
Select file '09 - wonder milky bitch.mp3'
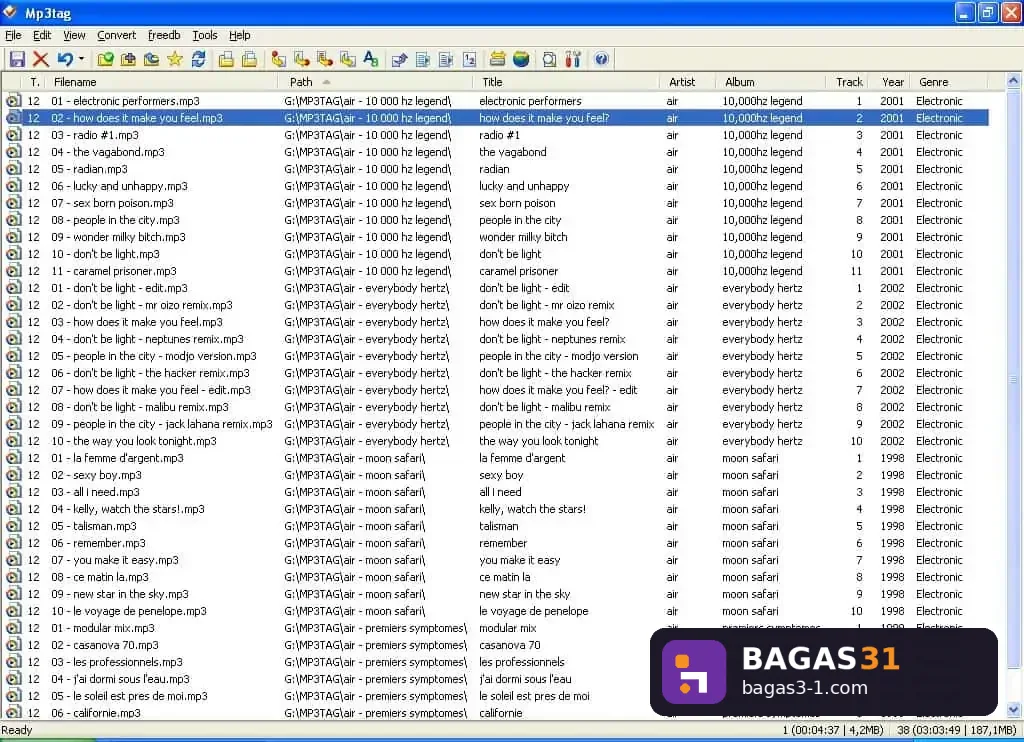[118, 237]
